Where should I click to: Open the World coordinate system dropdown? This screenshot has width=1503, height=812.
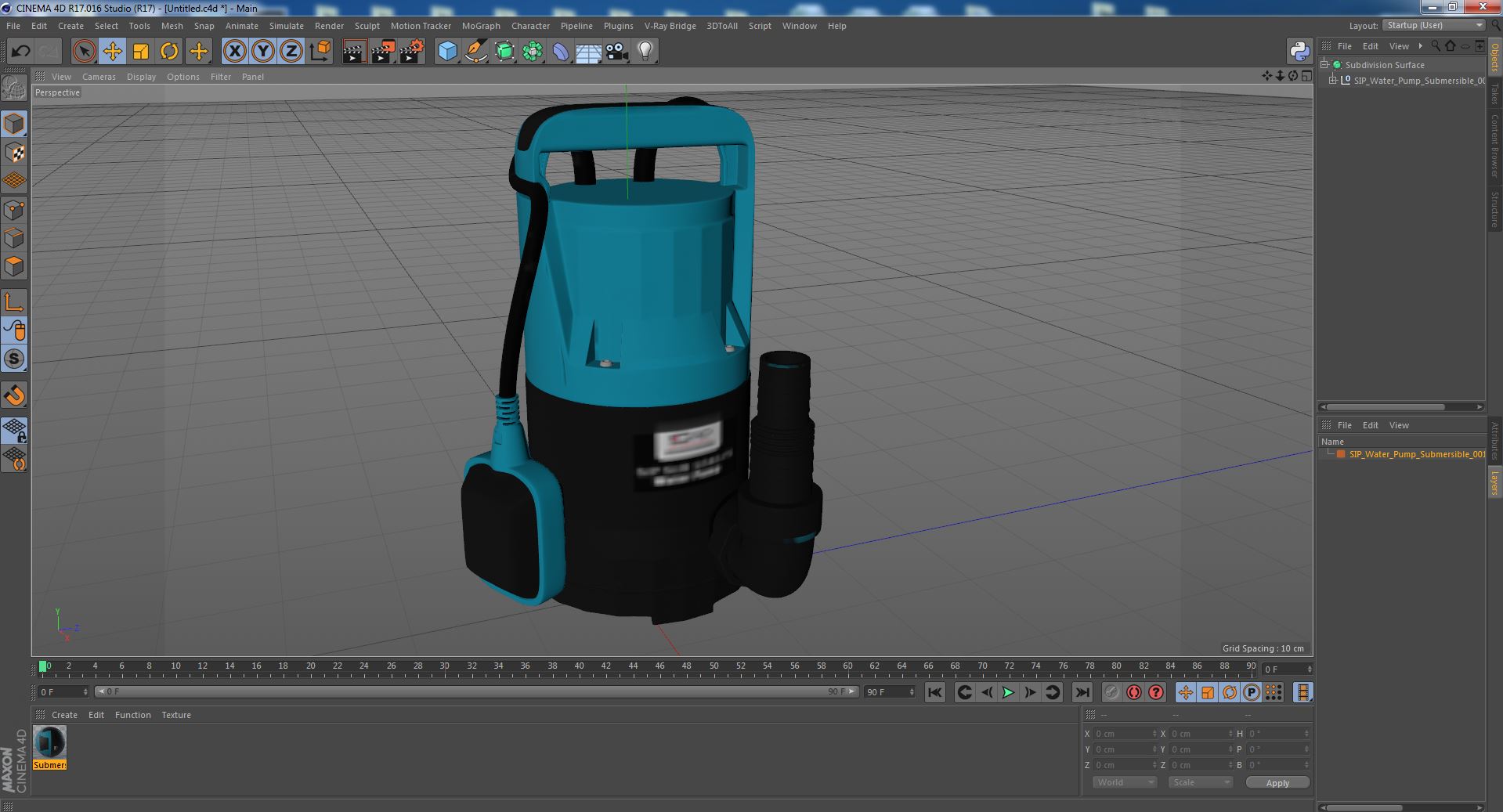click(x=1124, y=782)
